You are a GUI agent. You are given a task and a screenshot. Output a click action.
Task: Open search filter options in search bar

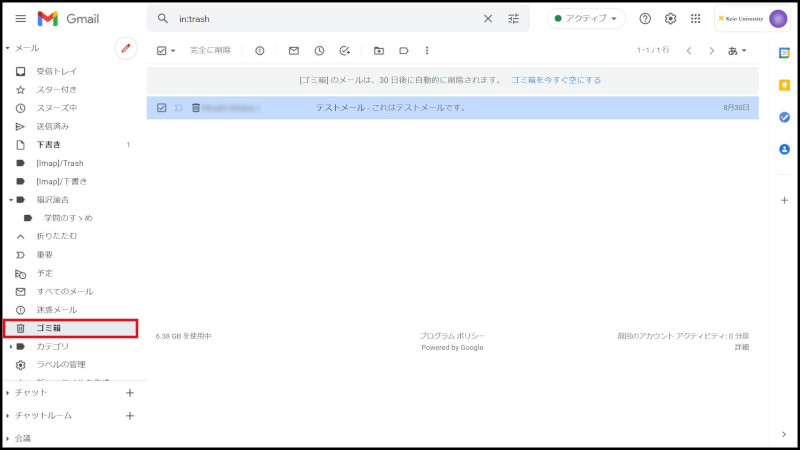[x=514, y=19]
